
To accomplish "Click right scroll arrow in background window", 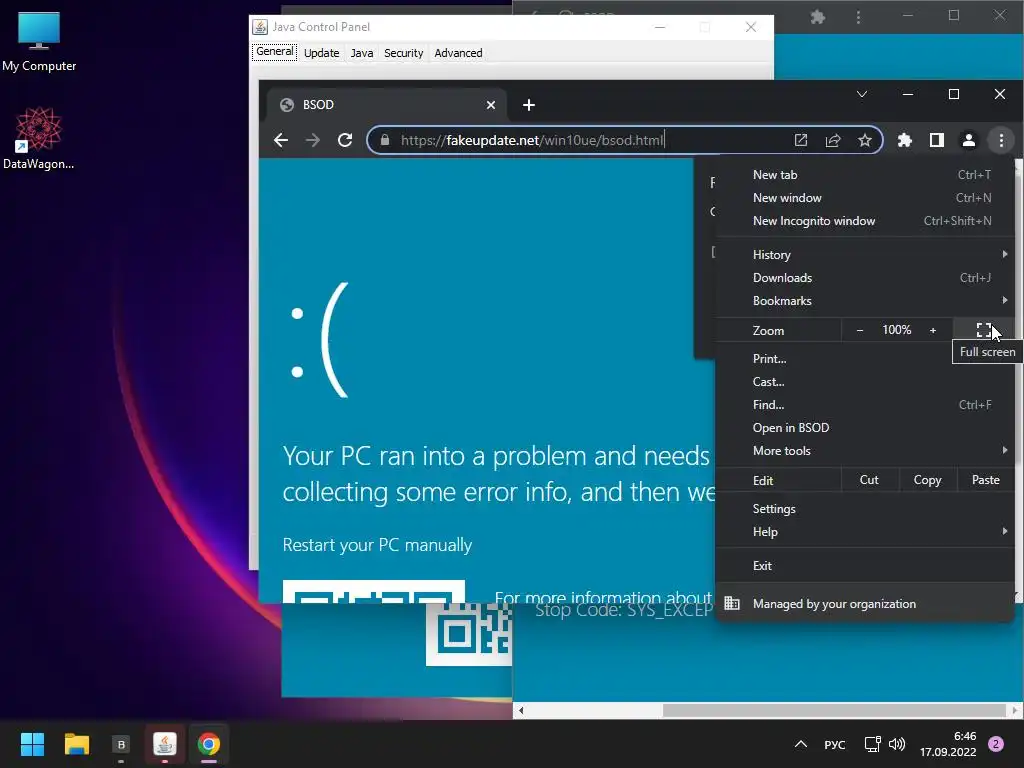I will click(1014, 710).
